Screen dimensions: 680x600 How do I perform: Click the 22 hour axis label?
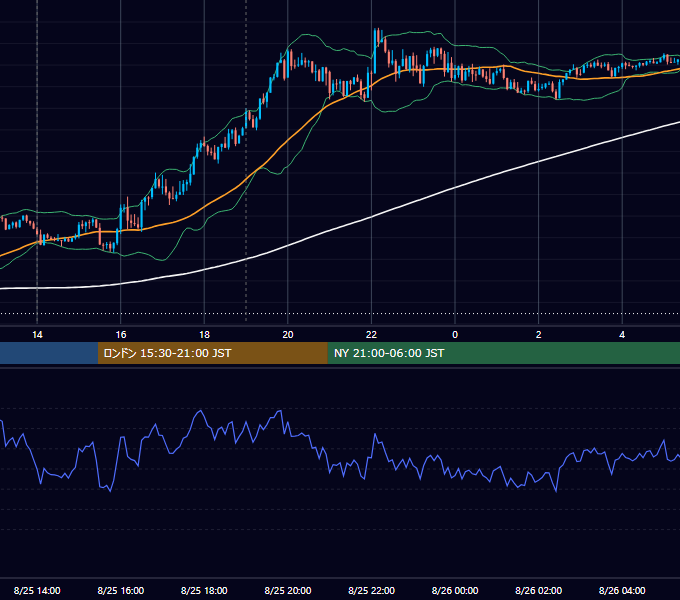[x=371, y=335]
